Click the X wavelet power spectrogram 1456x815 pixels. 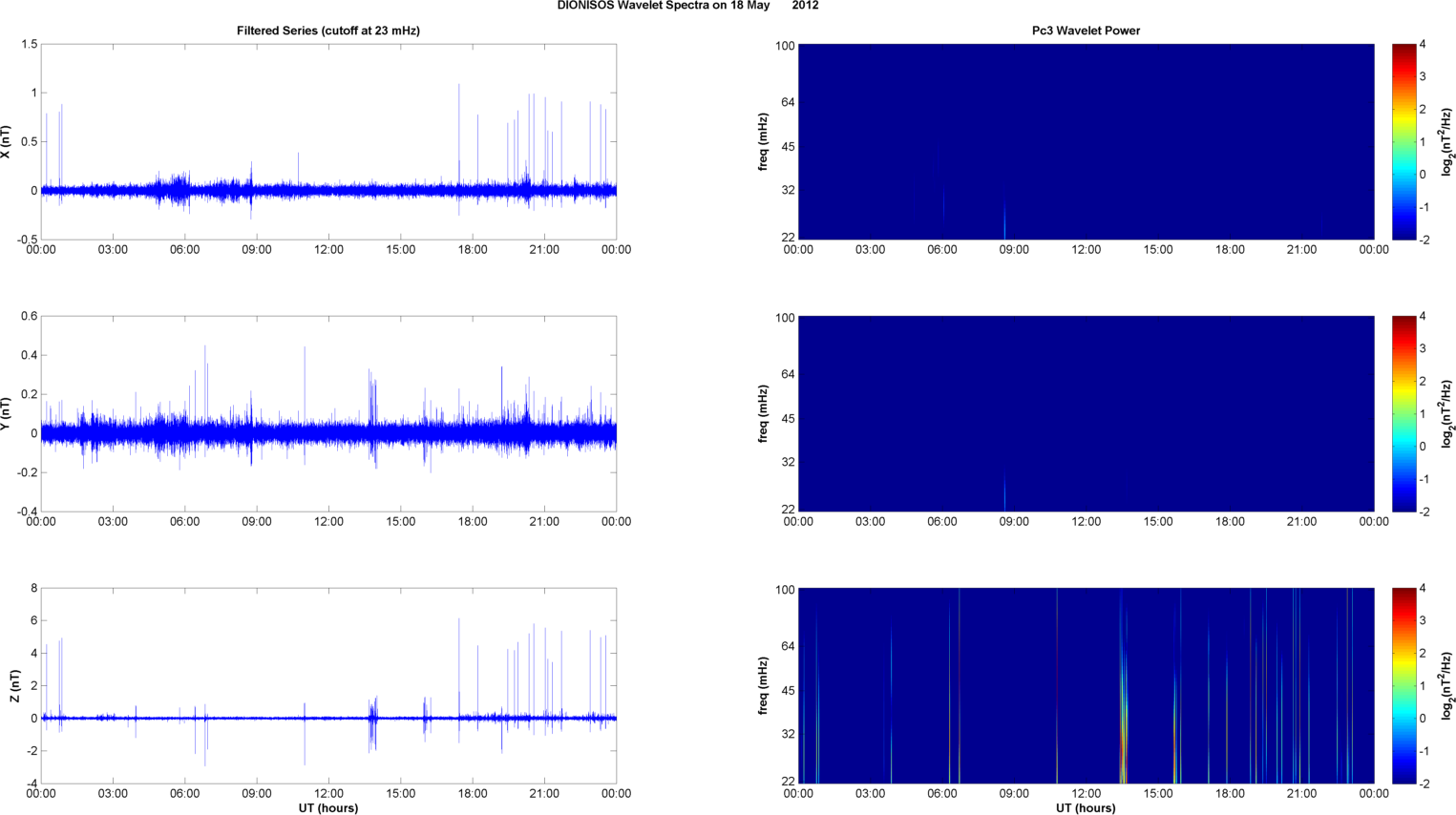point(1086,141)
